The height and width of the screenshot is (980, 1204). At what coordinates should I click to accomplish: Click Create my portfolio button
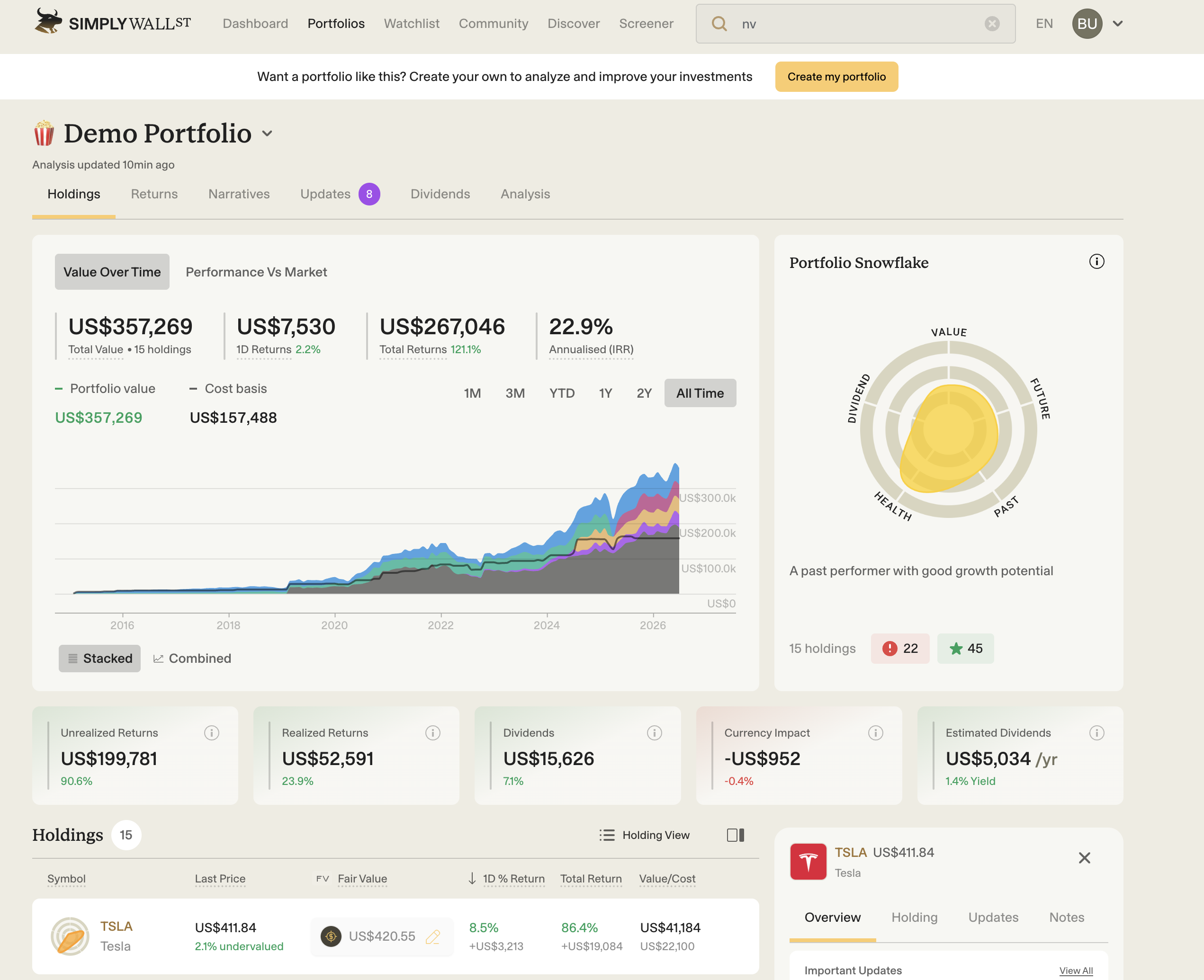click(836, 77)
